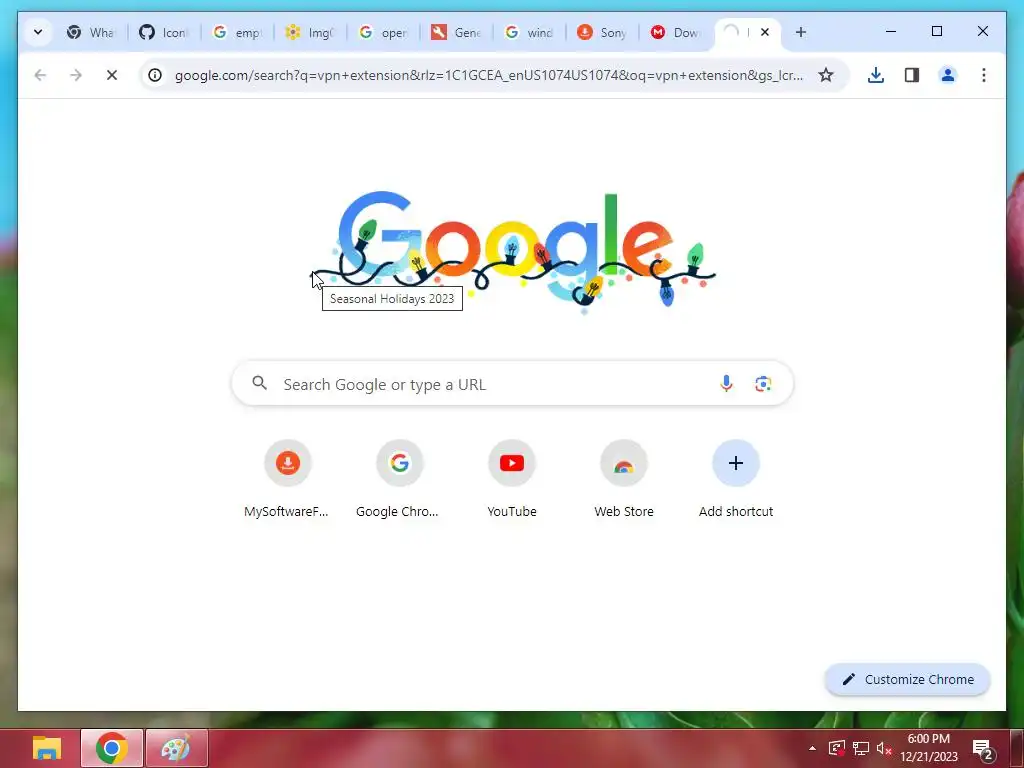
Task: Minimize the Chrome window
Action: [x=891, y=31]
